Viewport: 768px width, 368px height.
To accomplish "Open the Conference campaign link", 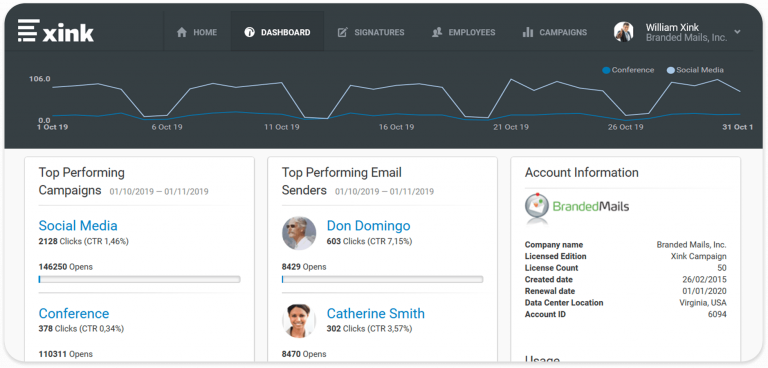I will [74, 313].
